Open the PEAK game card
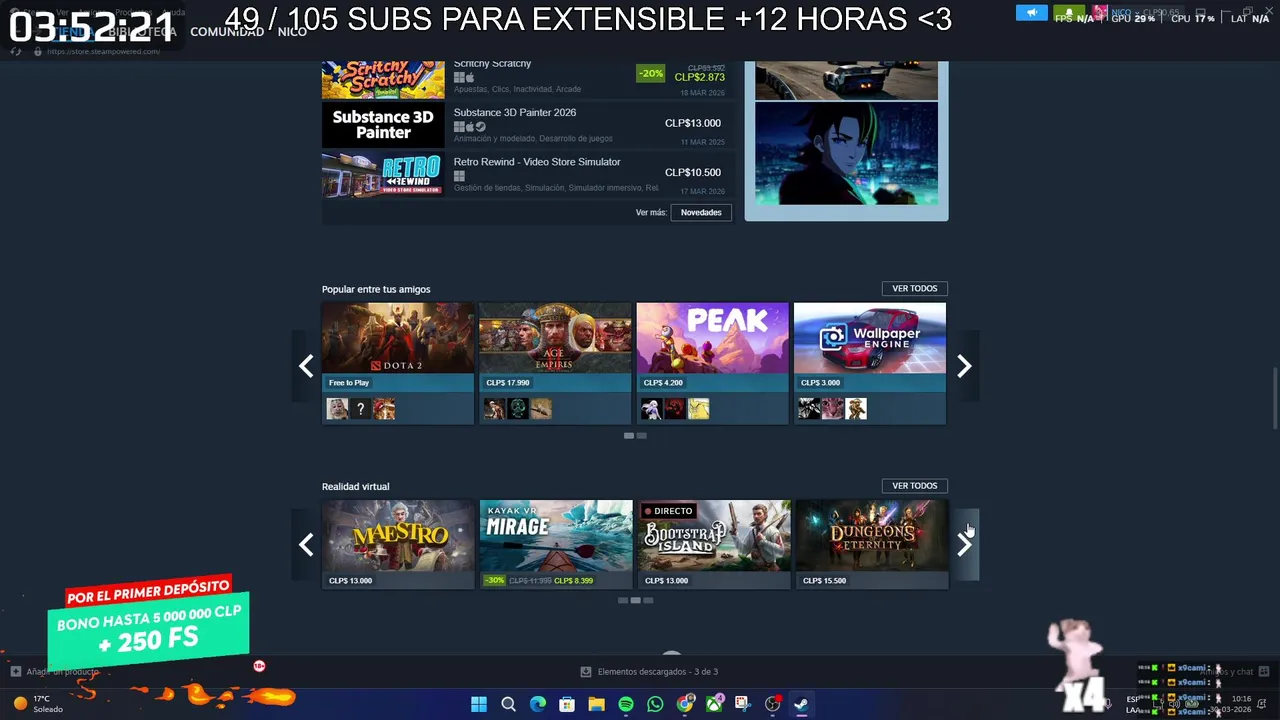1280x720 pixels. click(x=712, y=363)
